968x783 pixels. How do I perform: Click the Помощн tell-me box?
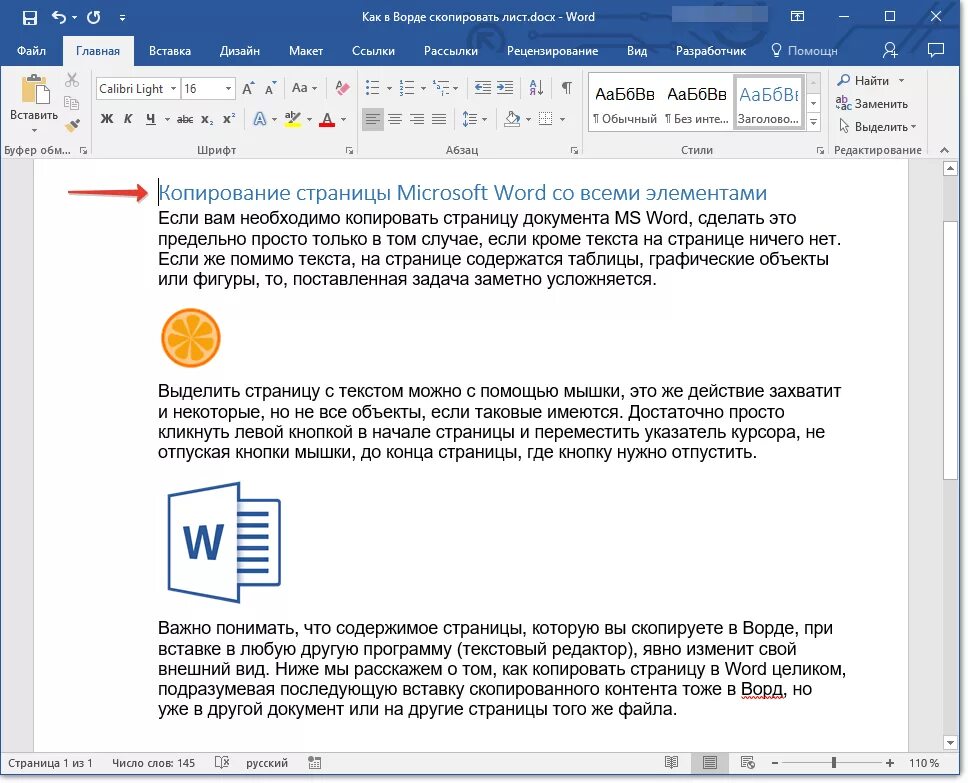(x=804, y=51)
